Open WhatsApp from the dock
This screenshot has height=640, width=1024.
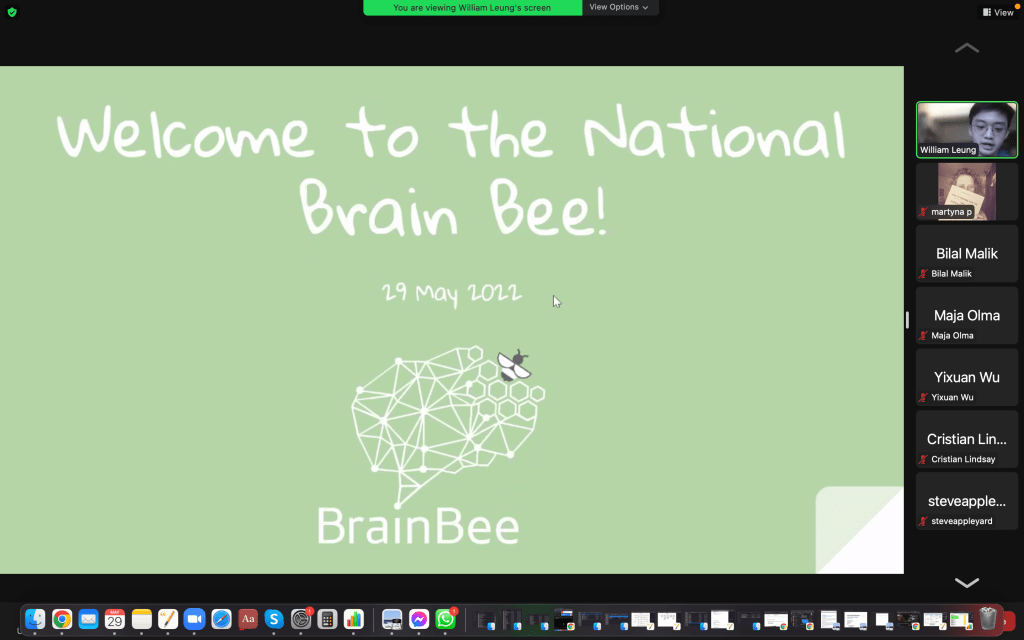(446, 619)
